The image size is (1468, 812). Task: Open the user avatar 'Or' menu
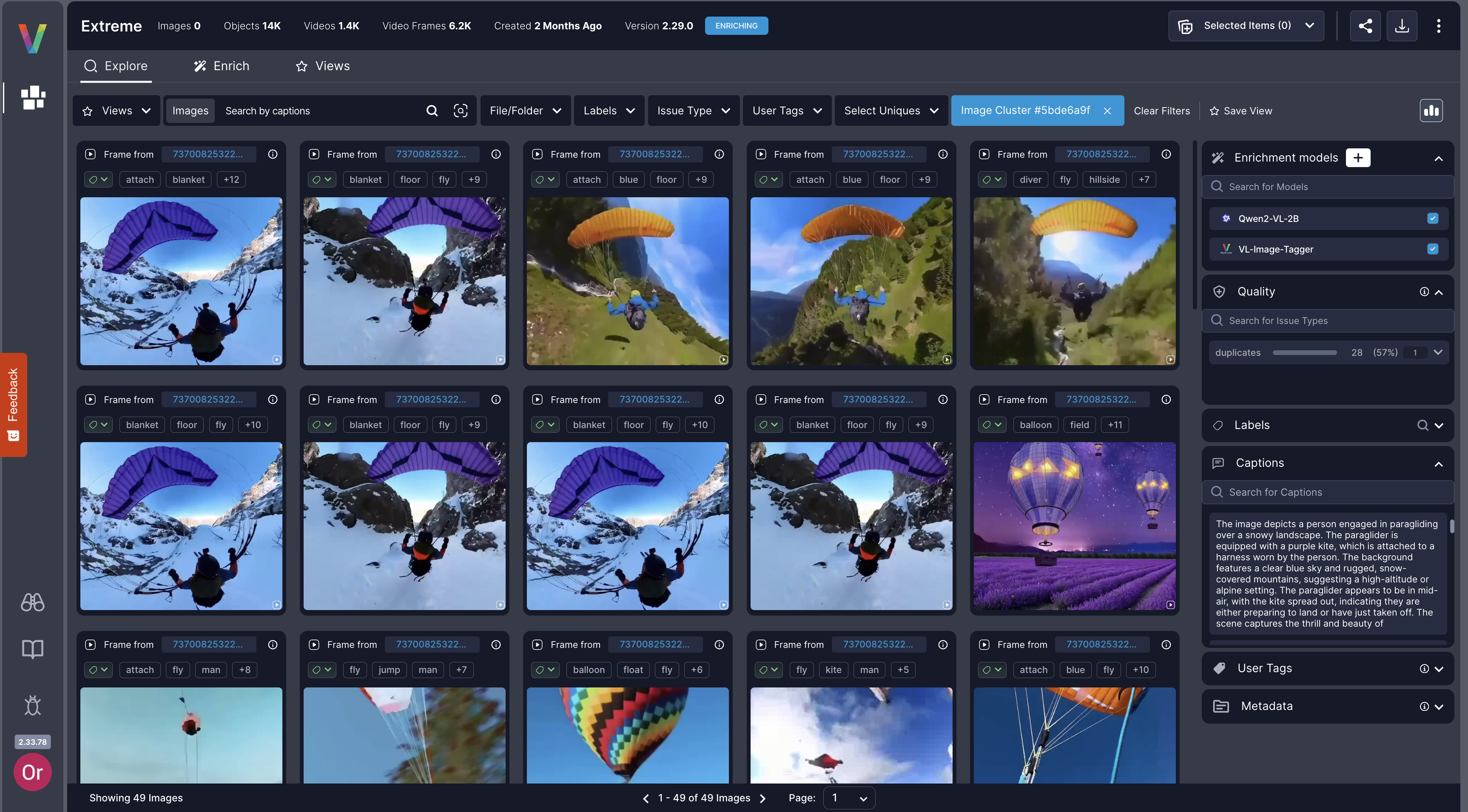pyautogui.click(x=32, y=772)
